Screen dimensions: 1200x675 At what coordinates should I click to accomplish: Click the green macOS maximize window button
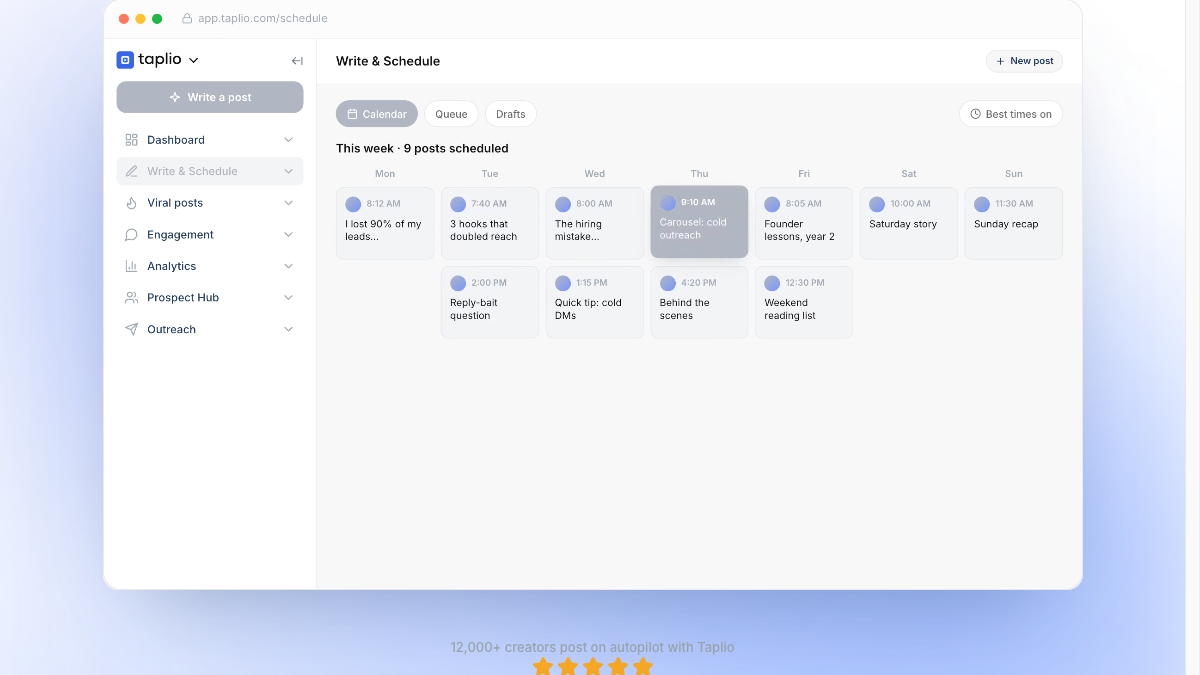coord(157,18)
